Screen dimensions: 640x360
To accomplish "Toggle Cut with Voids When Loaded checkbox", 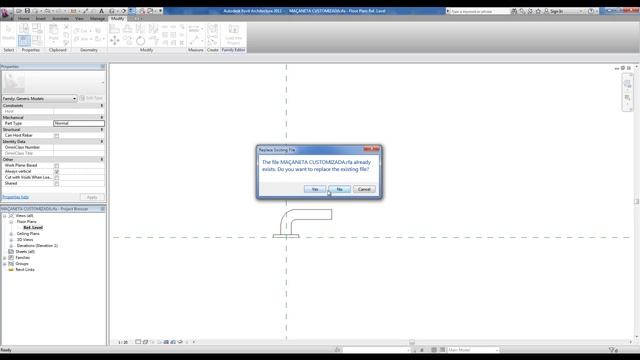I will pos(57,178).
